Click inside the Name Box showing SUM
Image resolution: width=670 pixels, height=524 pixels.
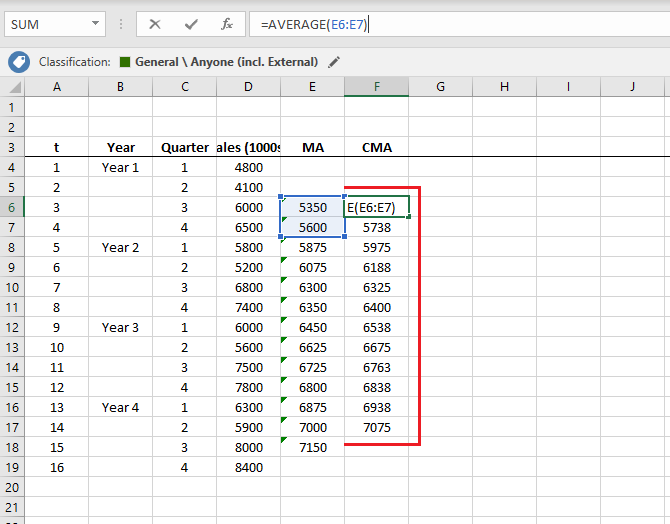point(45,24)
